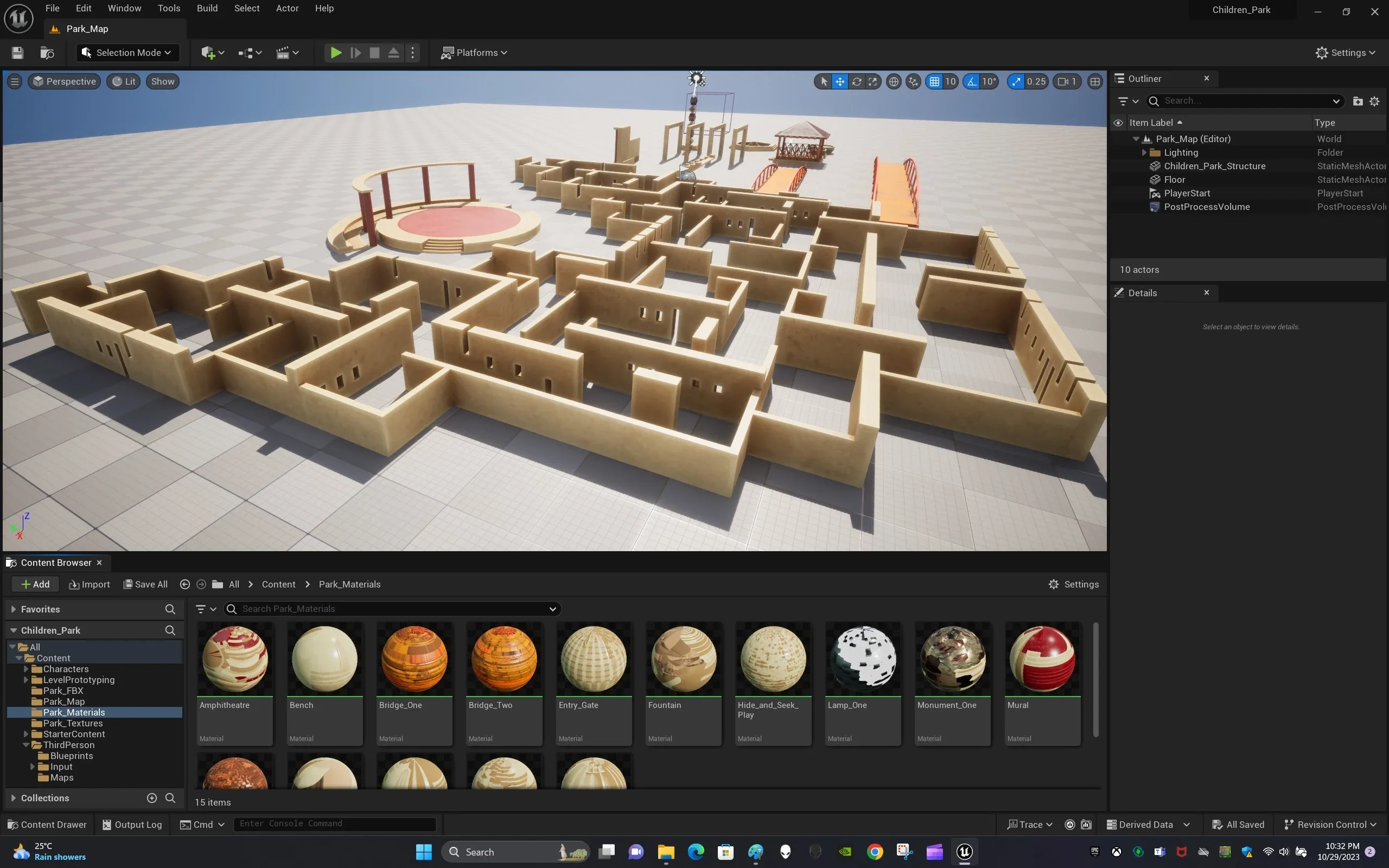The height and width of the screenshot is (868, 1389).
Task: Open the Build menu
Action: 207,8
